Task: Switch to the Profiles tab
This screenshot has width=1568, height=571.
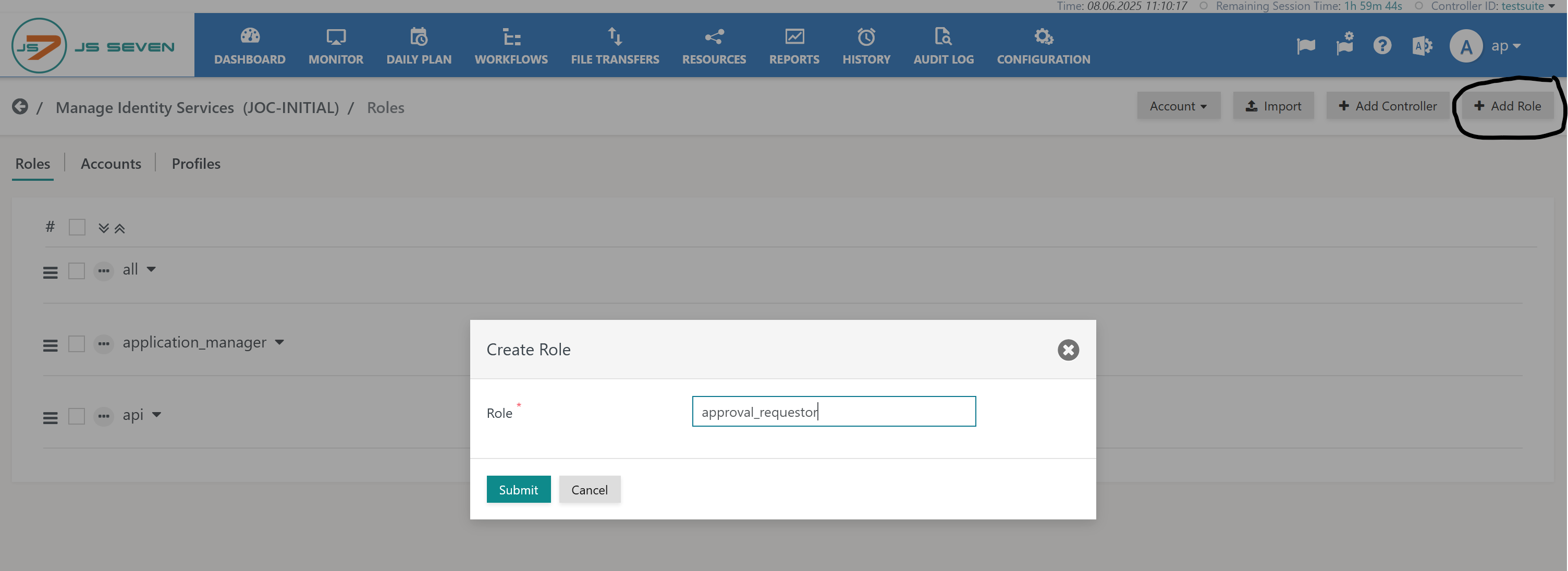Action: [196, 164]
